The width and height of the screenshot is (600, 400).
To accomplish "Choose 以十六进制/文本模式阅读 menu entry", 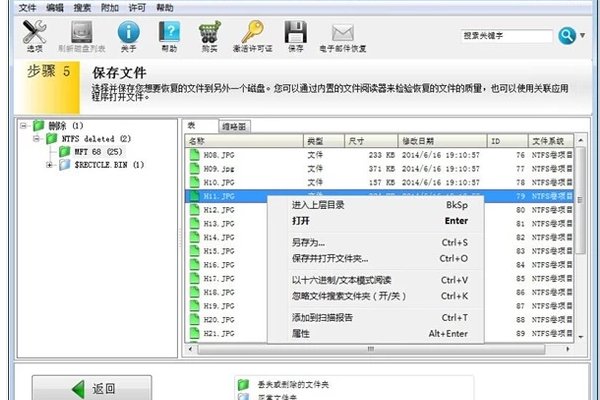I will pyautogui.click(x=375, y=280).
